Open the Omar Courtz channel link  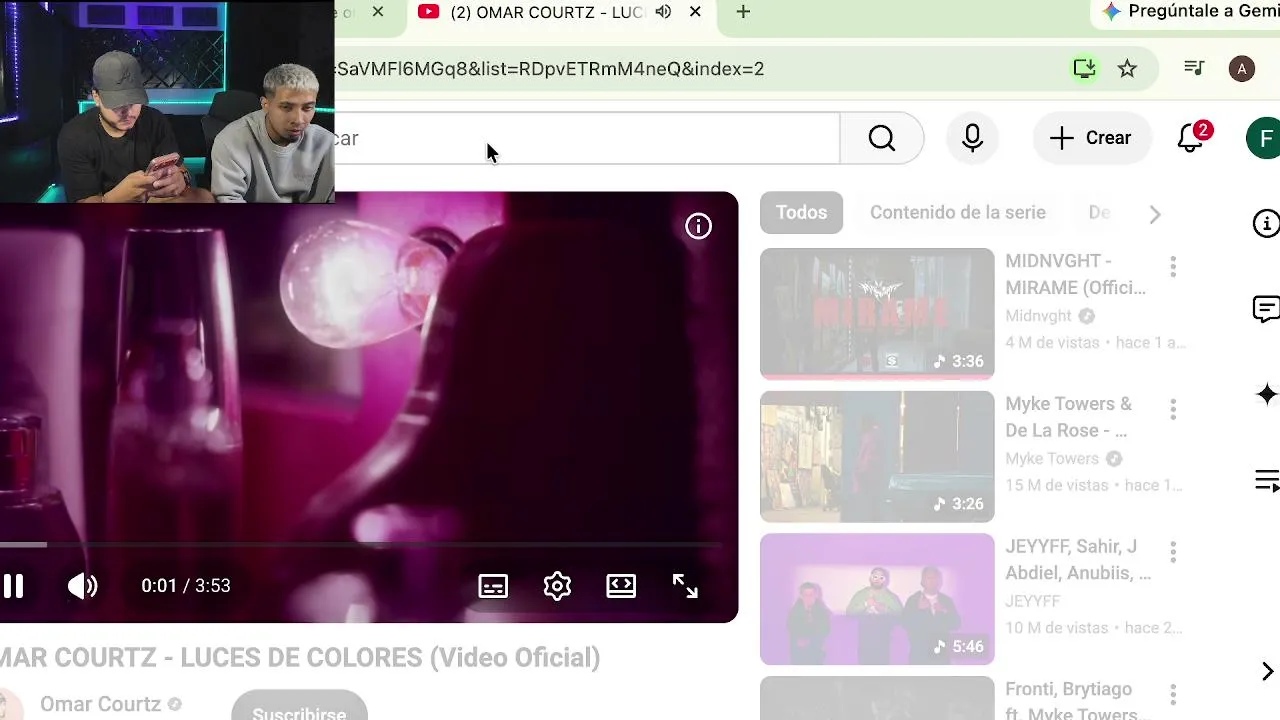100,705
